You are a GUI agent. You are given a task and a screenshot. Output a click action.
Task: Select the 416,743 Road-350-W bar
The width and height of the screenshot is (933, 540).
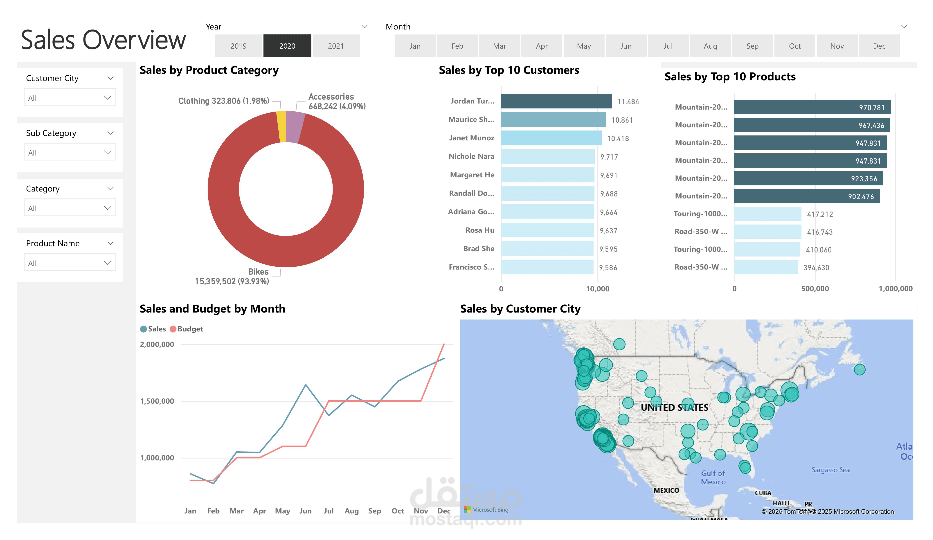[768, 232]
